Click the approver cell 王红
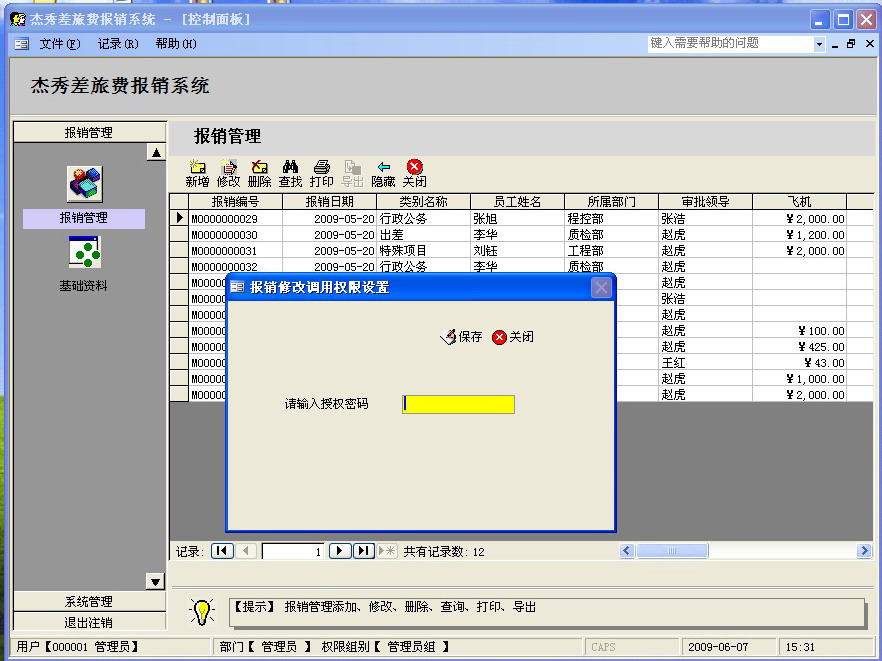Viewport: 882px width, 661px height. click(705, 363)
